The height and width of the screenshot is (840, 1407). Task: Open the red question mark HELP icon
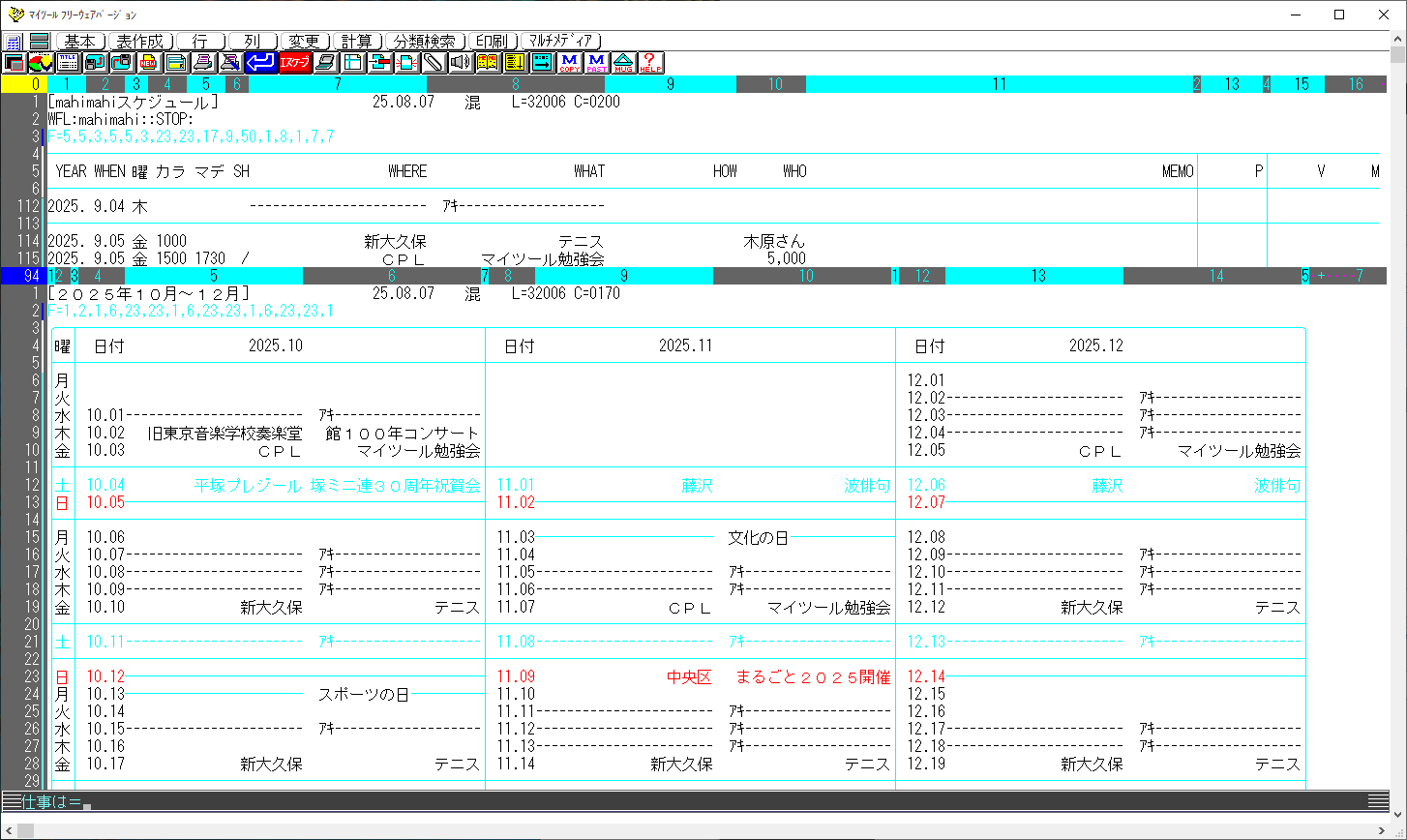[x=650, y=63]
